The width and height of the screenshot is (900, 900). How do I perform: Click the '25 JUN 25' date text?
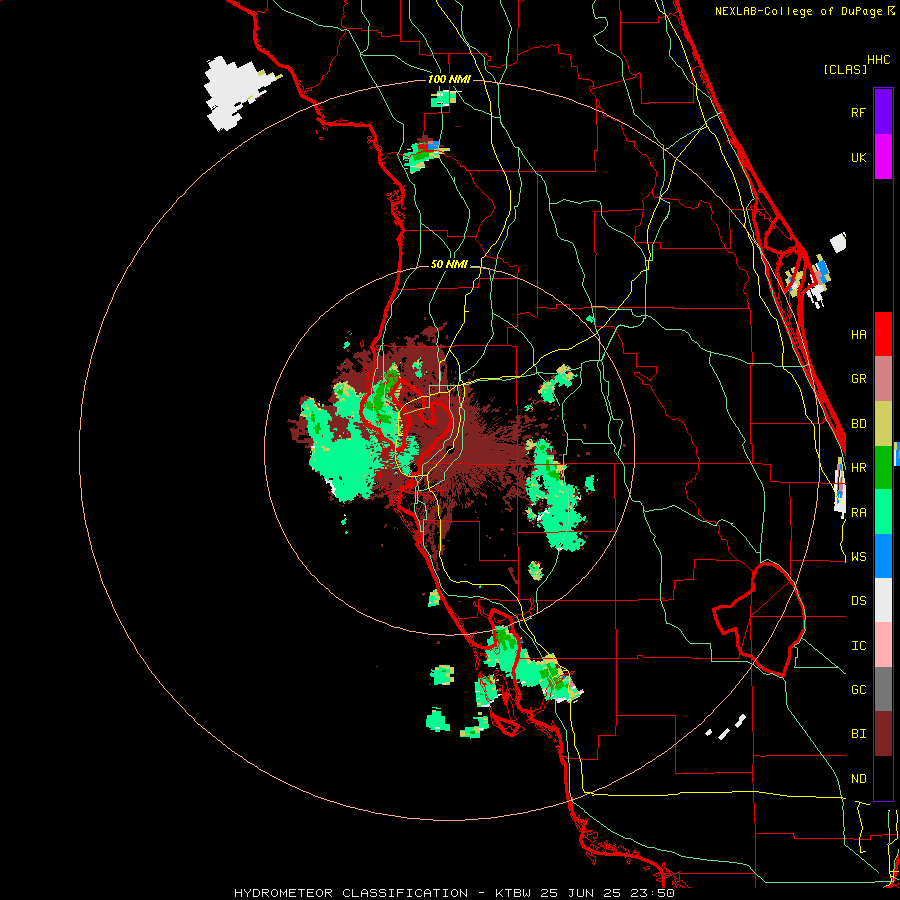coord(582,893)
